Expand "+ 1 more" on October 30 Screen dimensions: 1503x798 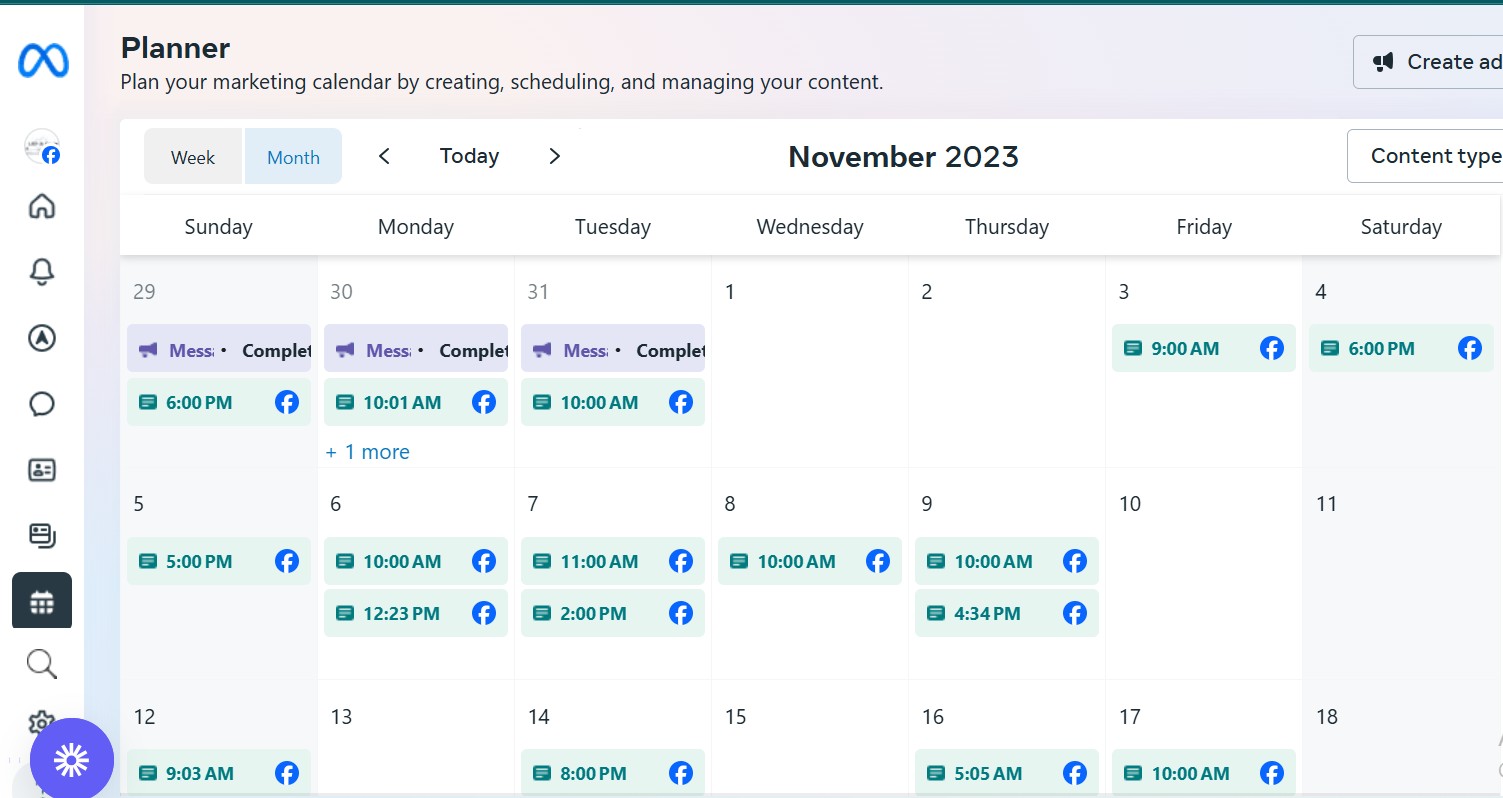pos(368,452)
